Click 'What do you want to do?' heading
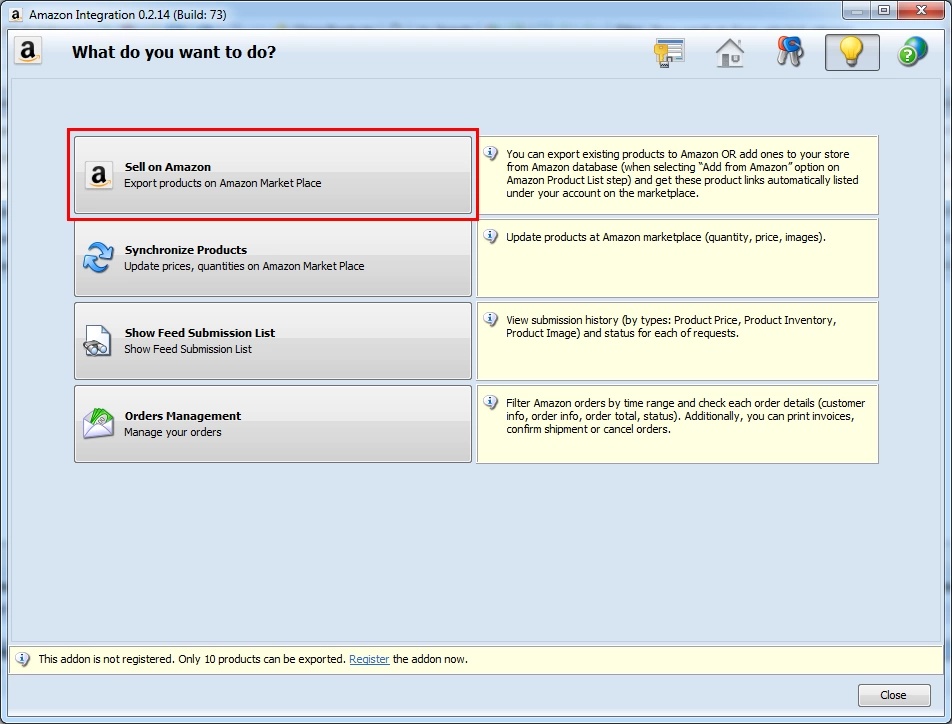The image size is (952, 724). pyautogui.click(x=174, y=52)
